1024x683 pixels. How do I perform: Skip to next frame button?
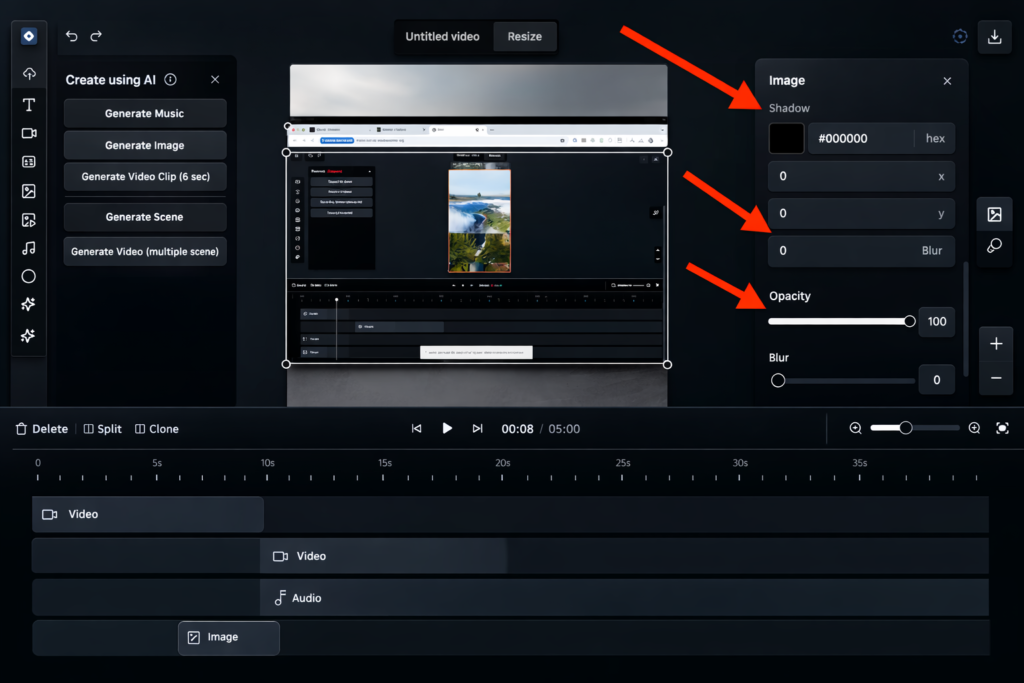point(477,428)
